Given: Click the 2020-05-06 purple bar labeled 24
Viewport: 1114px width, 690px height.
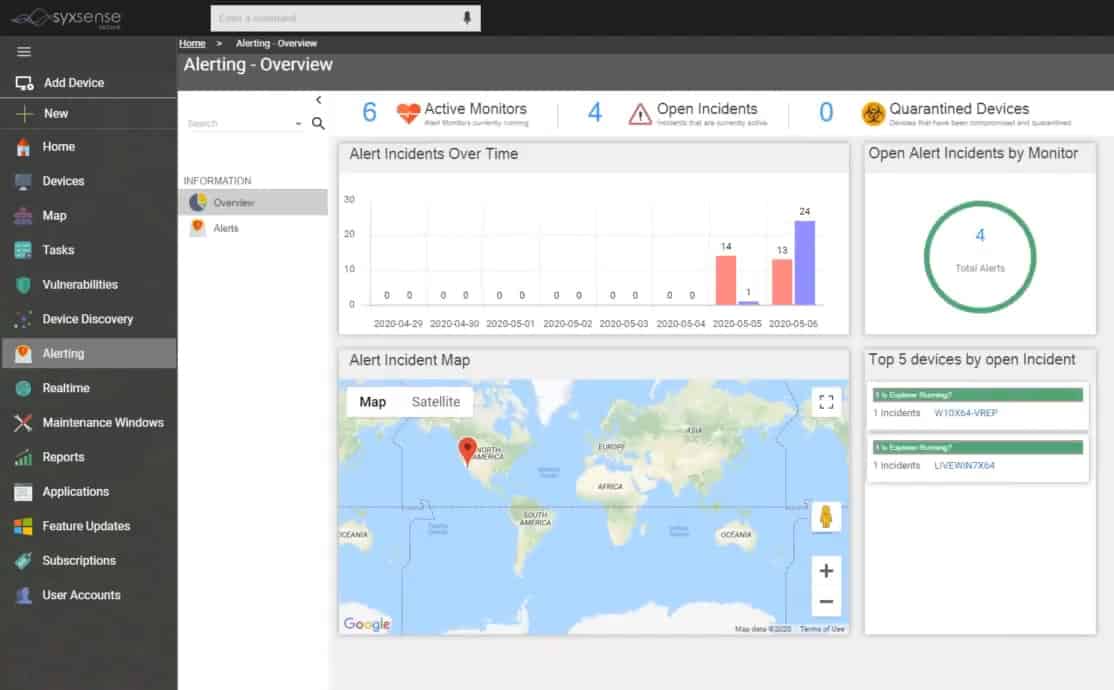Looking at the screenshot, I should click(x=804, y=263).
